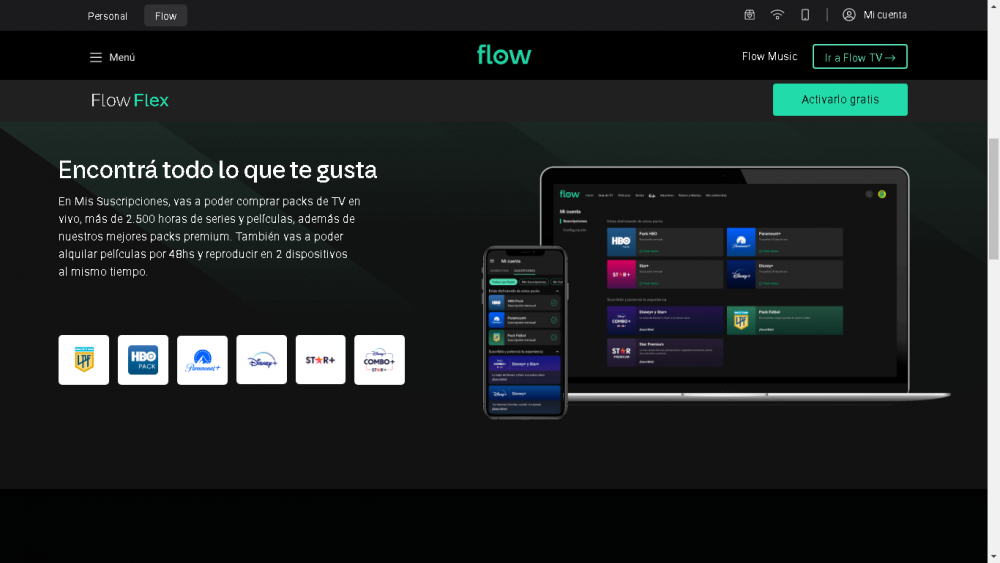1000x563 pixels.
Task: Select the HBO Pack logo tile
Action: [143, 360]
